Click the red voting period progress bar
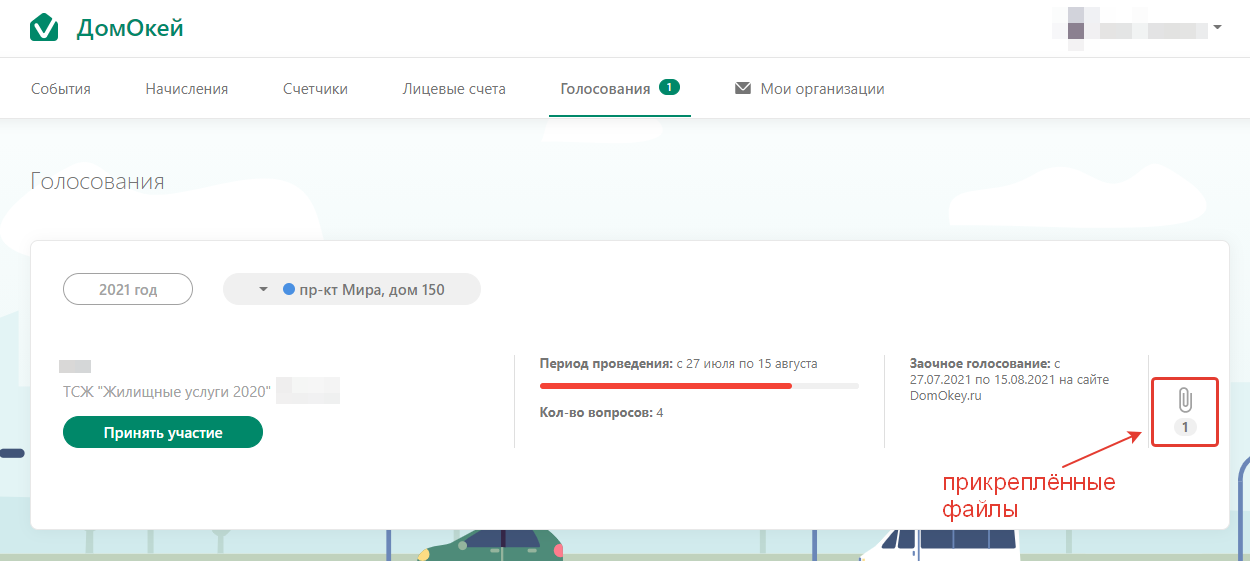This screenshot has width=1250, height=561. coord(699,385)
